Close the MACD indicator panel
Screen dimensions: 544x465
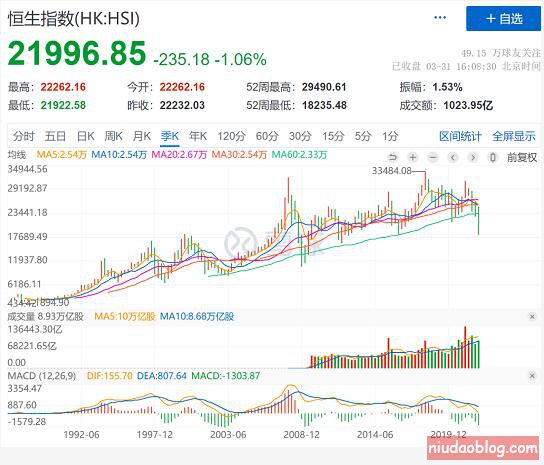(532, 376)
